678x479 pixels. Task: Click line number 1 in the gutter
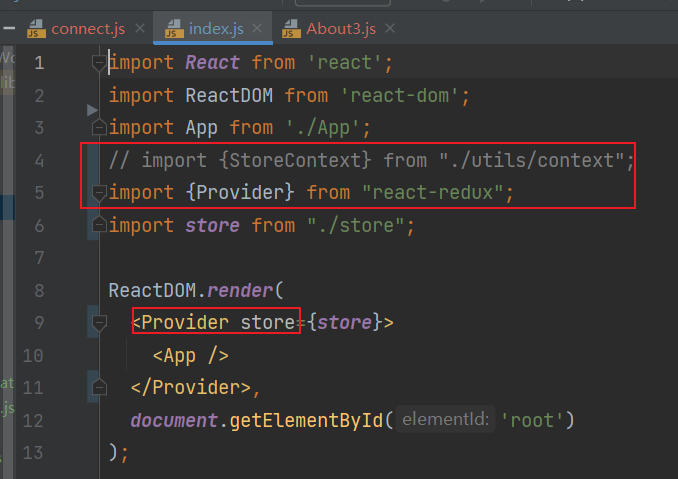(39, 63)
